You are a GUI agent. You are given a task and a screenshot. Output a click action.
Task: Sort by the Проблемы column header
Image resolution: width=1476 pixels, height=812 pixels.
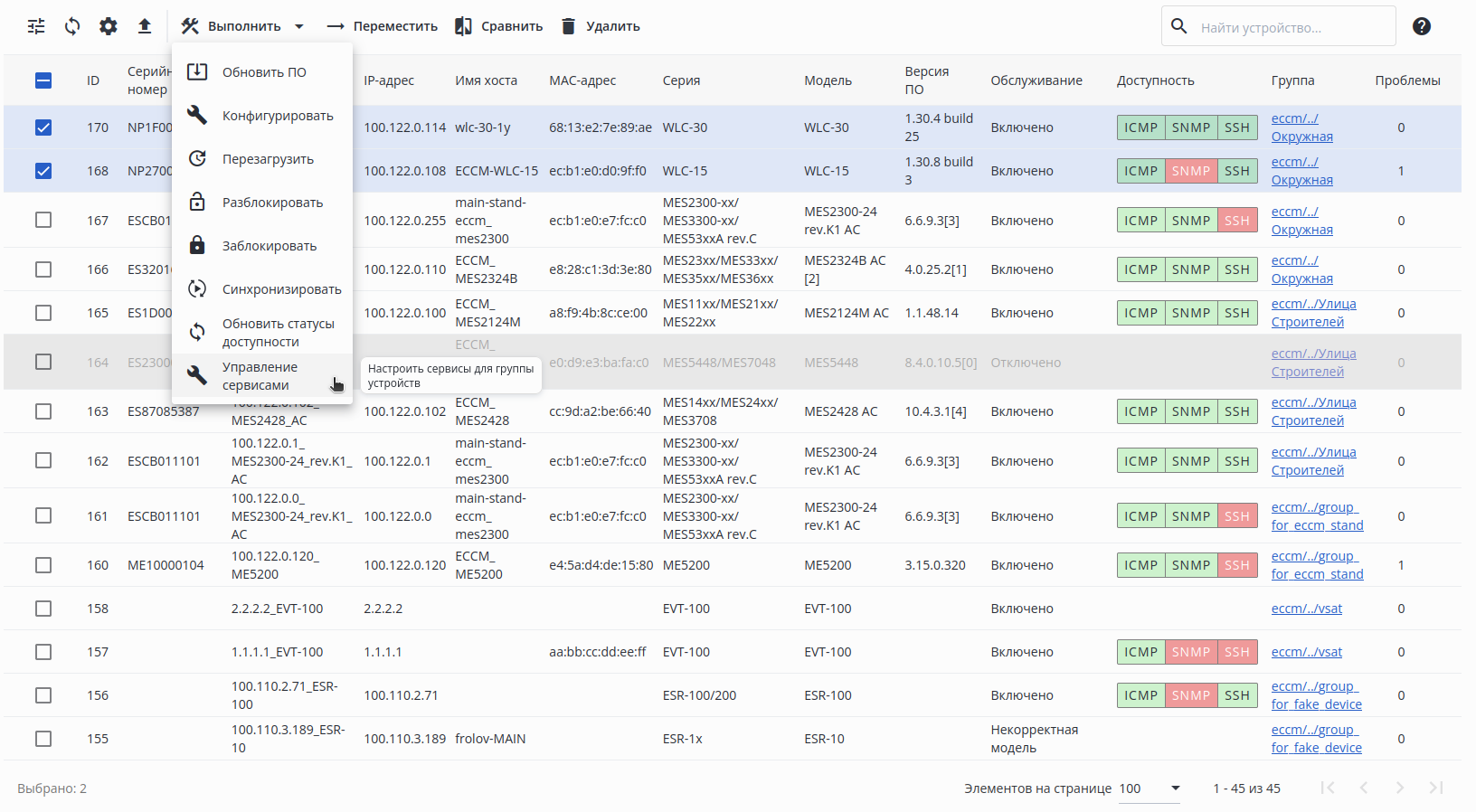[1406, 80]
